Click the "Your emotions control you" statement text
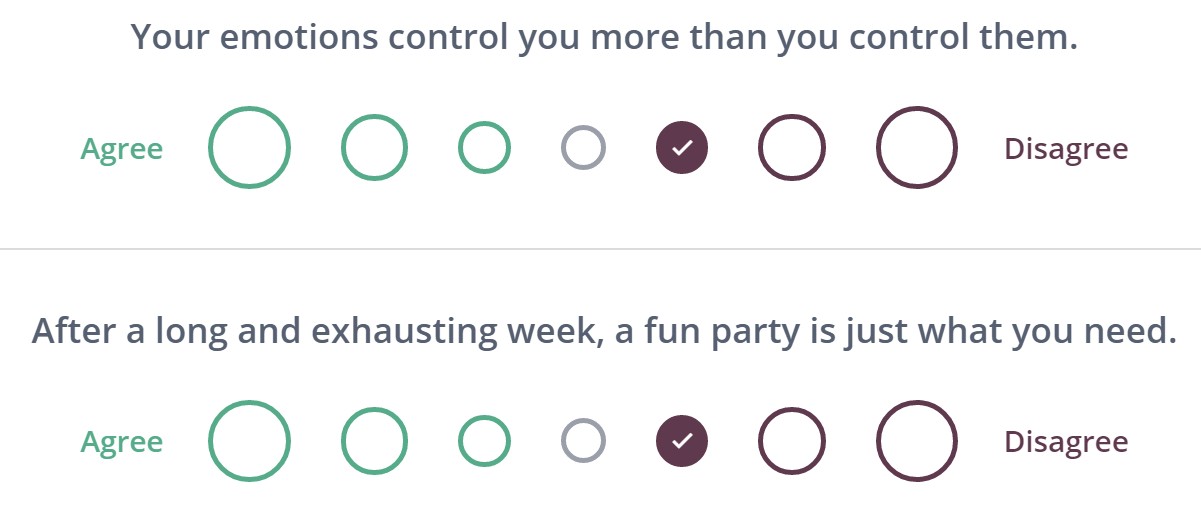Image resolution: width=1201 pixels, height=529 pixels. (x=604, y=38)
